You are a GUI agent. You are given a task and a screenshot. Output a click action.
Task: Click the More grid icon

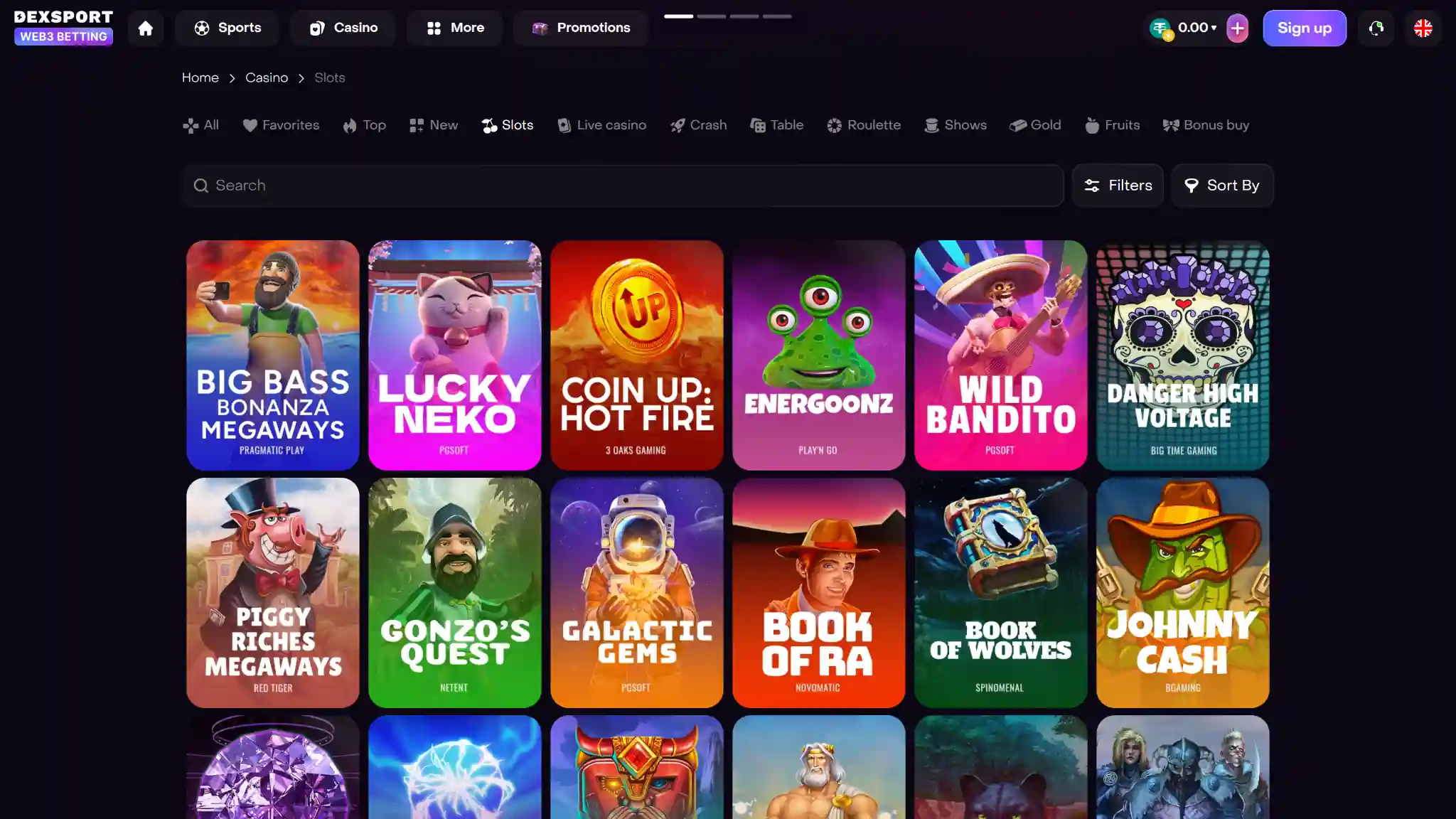tap(434, 28)
